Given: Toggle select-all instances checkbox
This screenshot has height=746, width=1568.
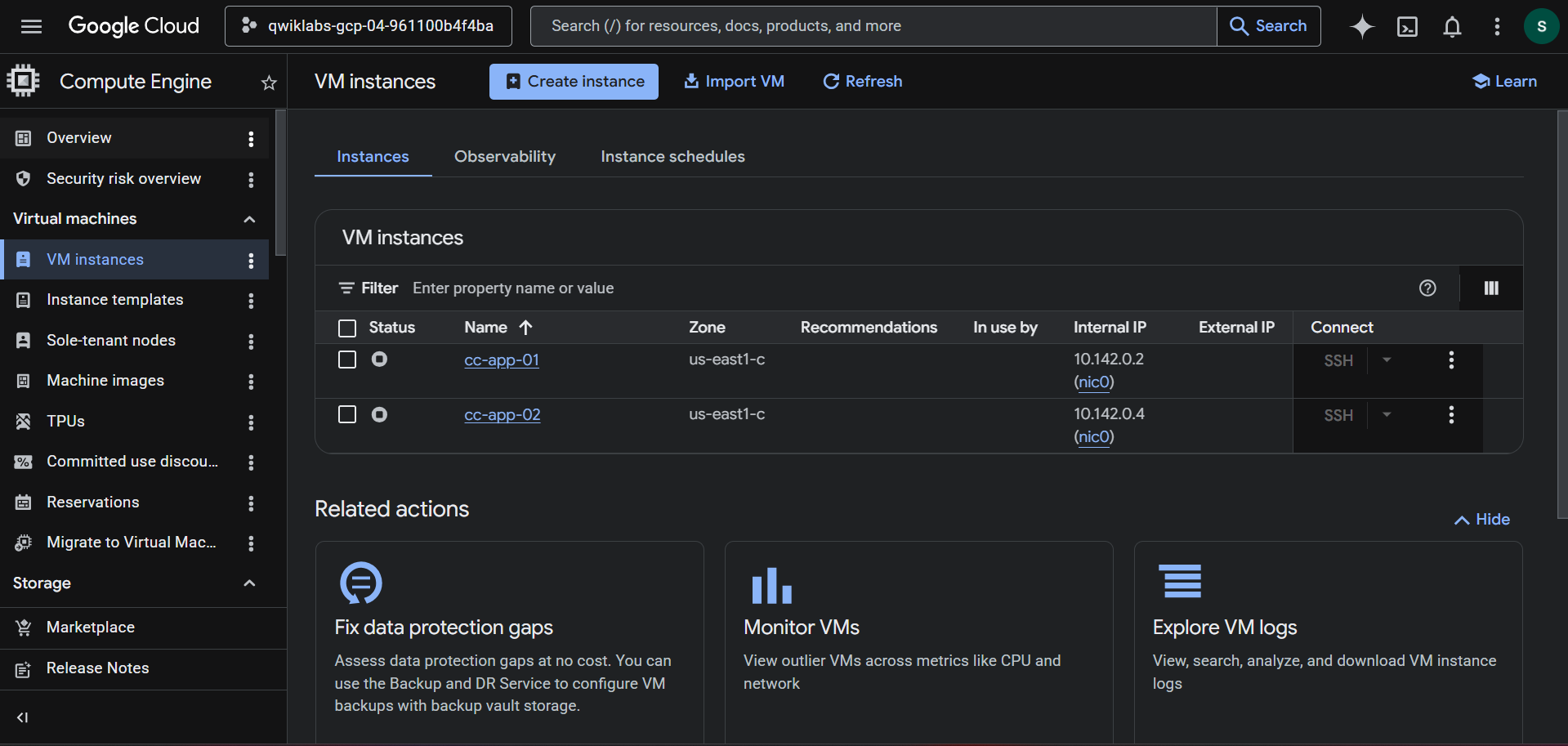Looking at the screenshot, I should click(347, 328).
